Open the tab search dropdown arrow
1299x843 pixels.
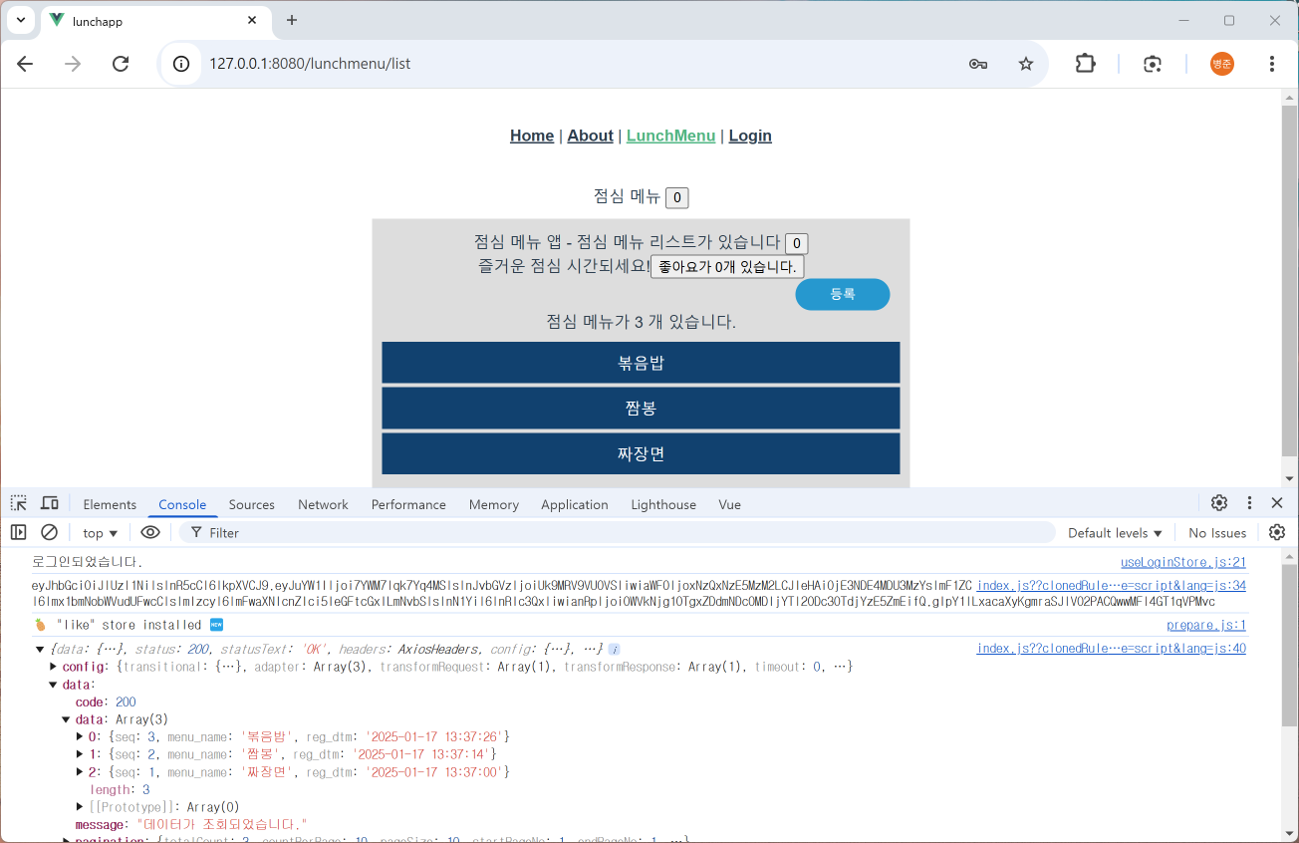(20, 20)
